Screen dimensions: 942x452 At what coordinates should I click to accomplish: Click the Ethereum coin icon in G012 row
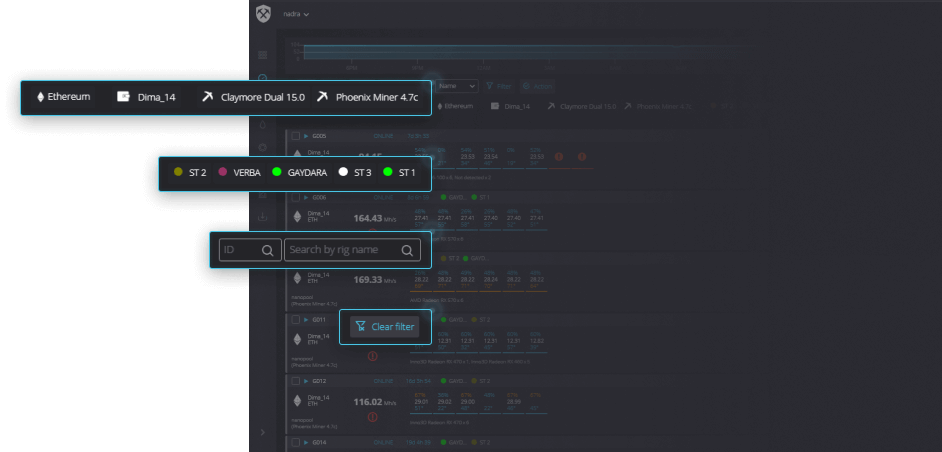tap(297, 401)
